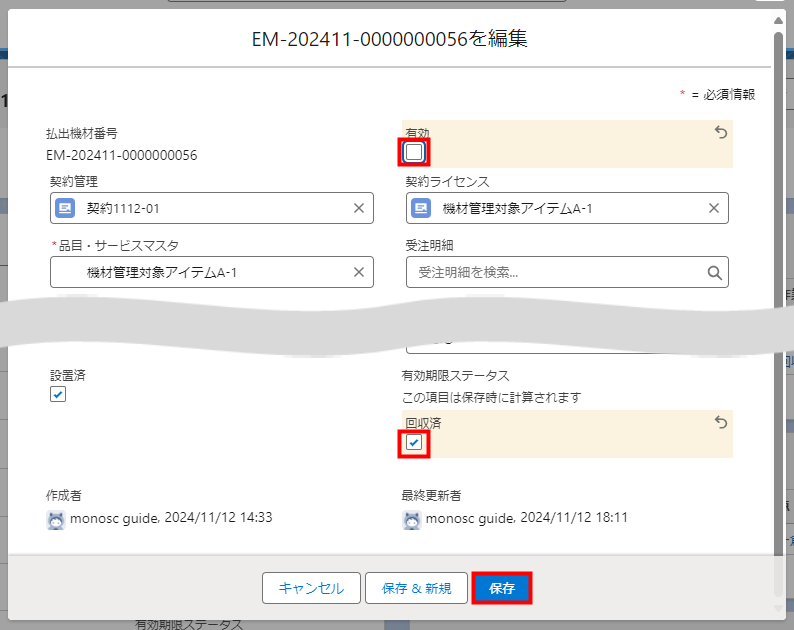Clear the 契約管理 field value
This screenshot has height=630, width=794.
(x=359, y=208)
